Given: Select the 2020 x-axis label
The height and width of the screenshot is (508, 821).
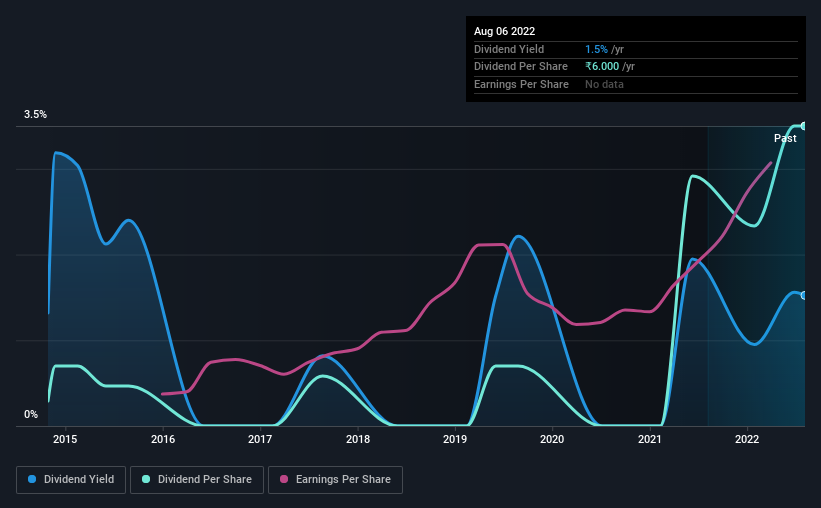Looking at the screenshot, I should (552, 439).
